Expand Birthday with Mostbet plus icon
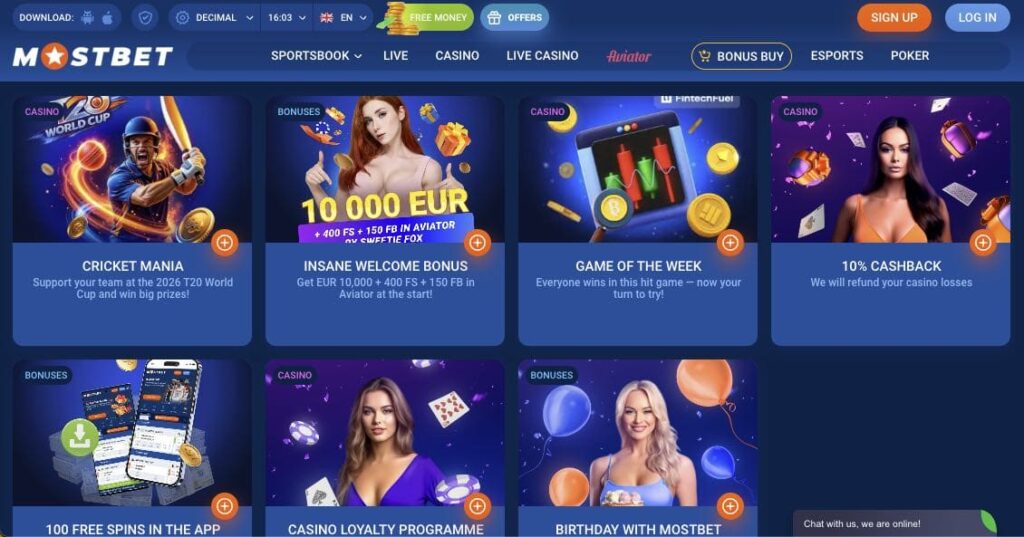Image resolution: width=1024 pixels, height=537 pixels. point(730,506)
